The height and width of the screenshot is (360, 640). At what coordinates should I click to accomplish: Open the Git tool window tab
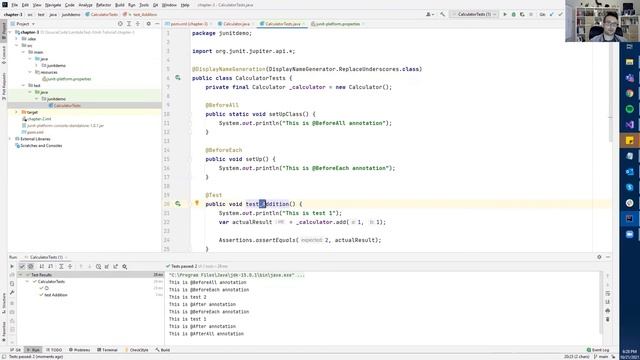[x=16, y=350]
